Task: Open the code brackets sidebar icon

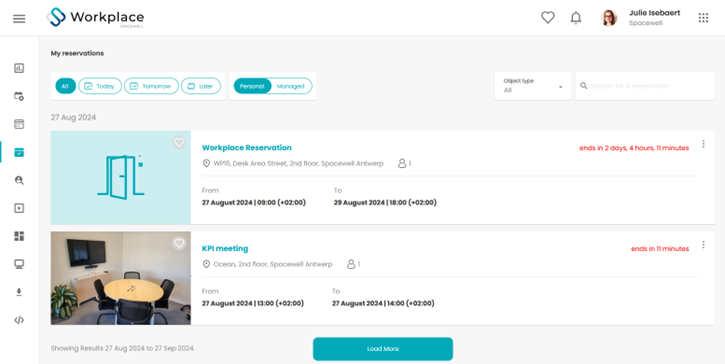Action: (x=19, y=320)
